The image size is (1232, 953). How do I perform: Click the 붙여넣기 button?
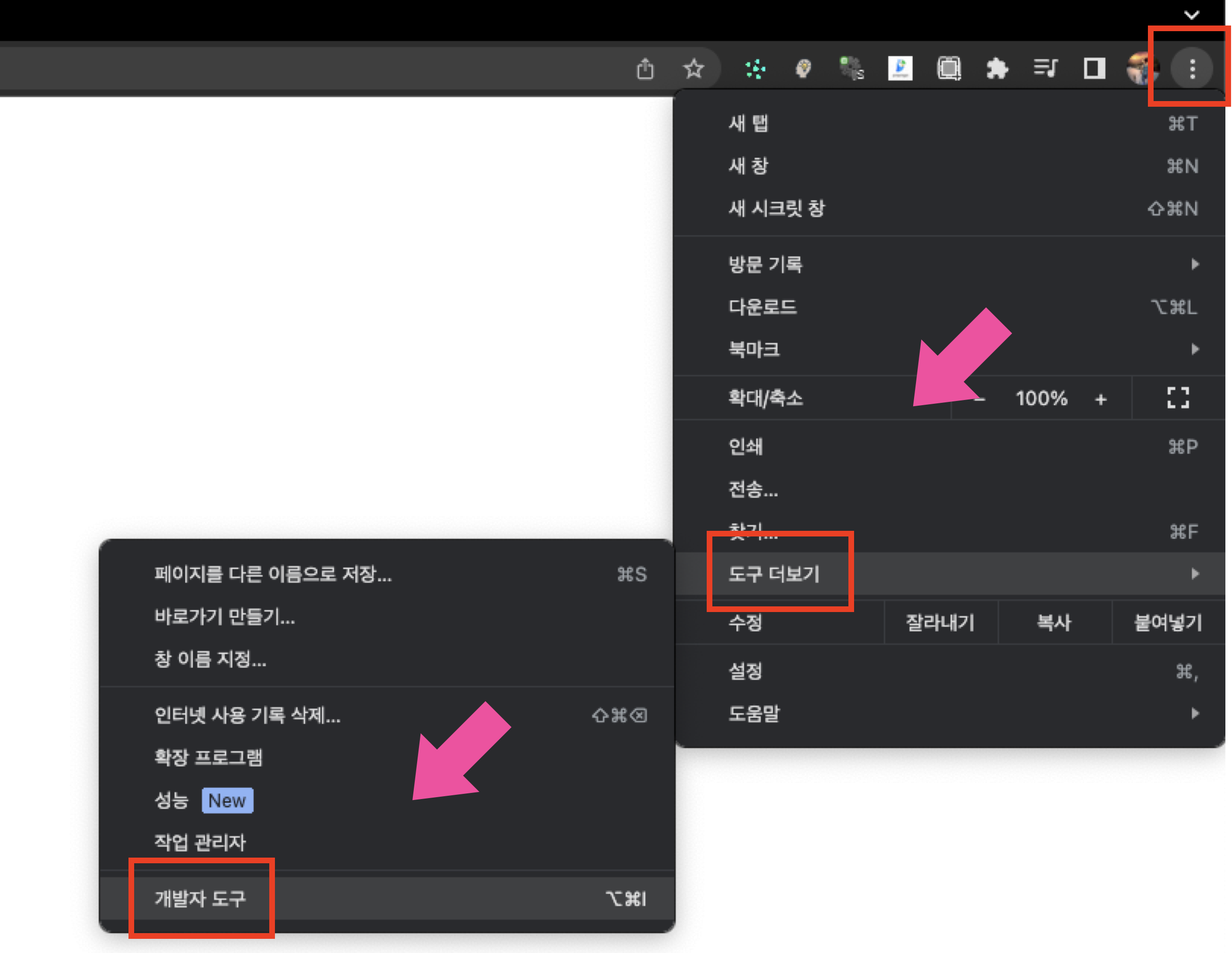[x=1168, y=622]
